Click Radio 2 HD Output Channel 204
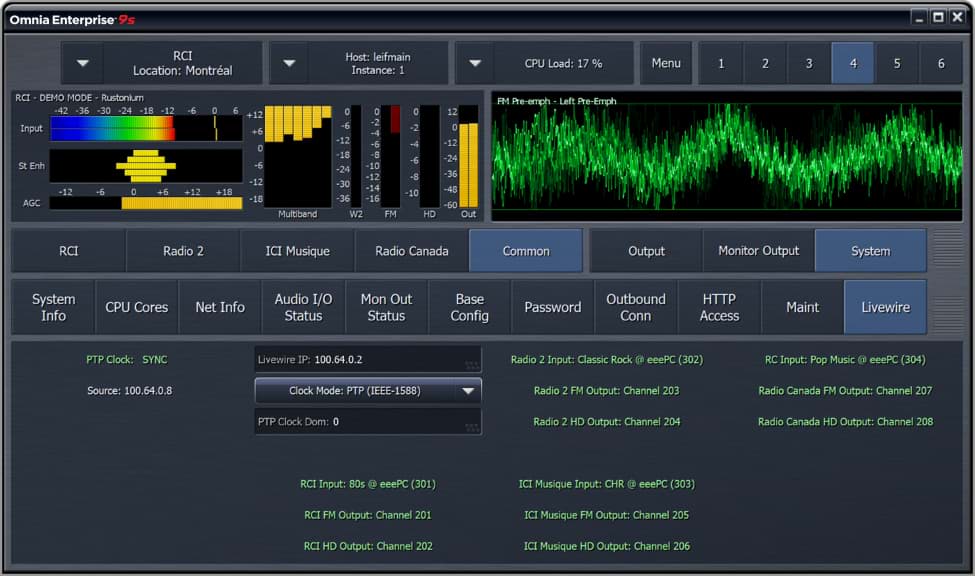Screen dimensions: 975x576 607,422
